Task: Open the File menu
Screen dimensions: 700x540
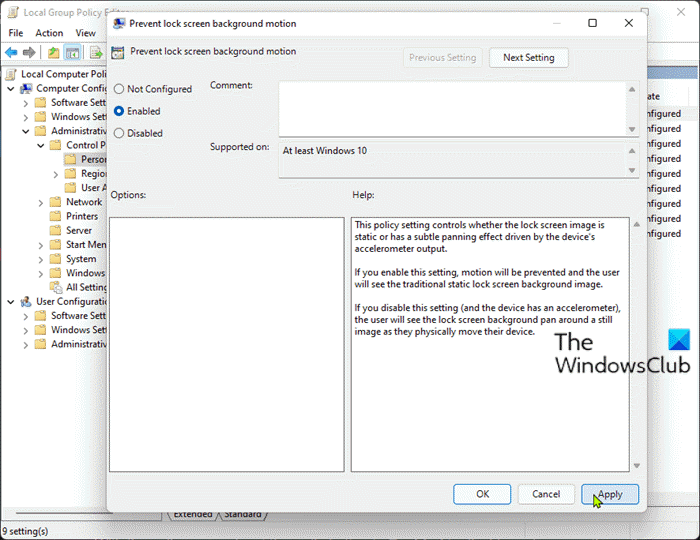Action: (x=16, y=33)
